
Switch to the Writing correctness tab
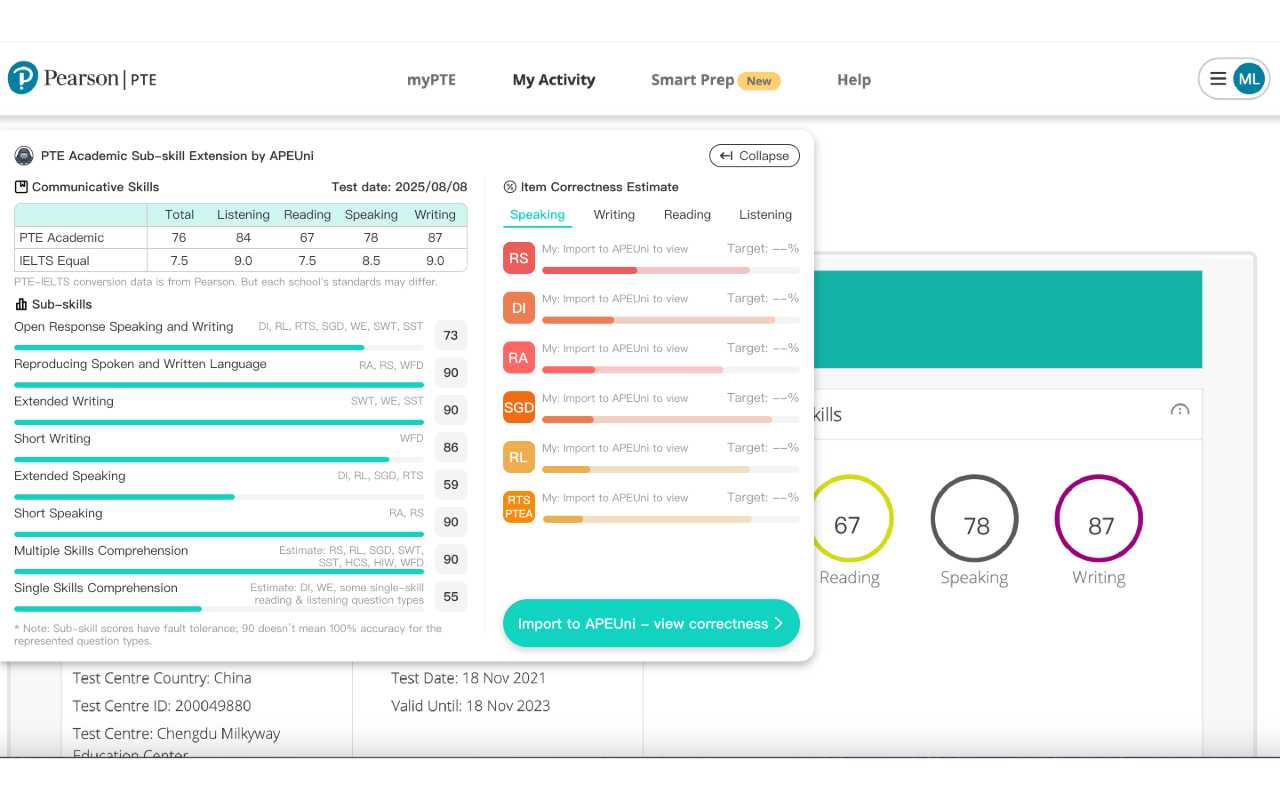pyautogui.click(x=614, y=215)
